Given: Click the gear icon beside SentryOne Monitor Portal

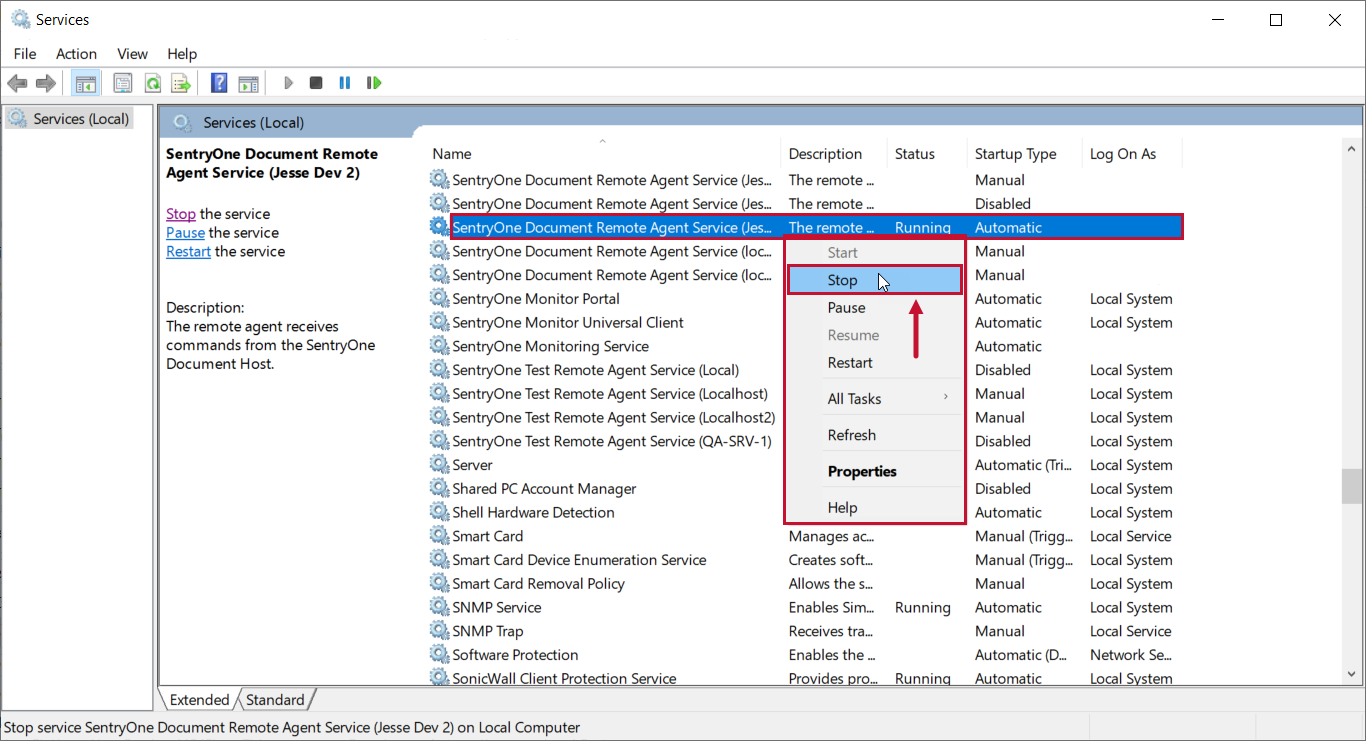Looking at the screenshot, I should (x=439, y=298).
